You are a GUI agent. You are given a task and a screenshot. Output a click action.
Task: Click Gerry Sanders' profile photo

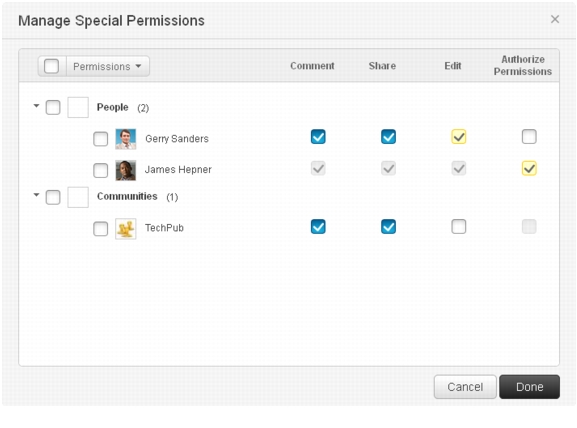click(x=125, y=139)
